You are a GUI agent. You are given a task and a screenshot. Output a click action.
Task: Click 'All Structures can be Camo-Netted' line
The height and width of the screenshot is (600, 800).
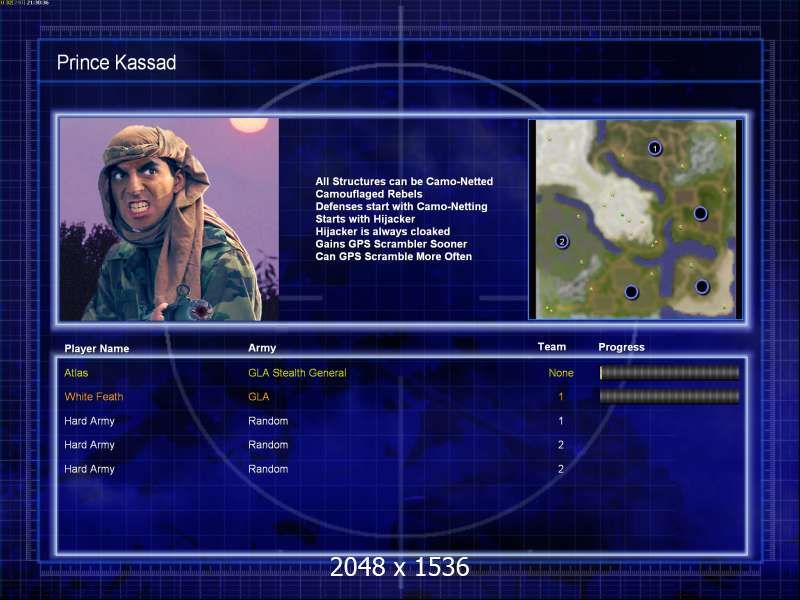[x=404, y=181]
